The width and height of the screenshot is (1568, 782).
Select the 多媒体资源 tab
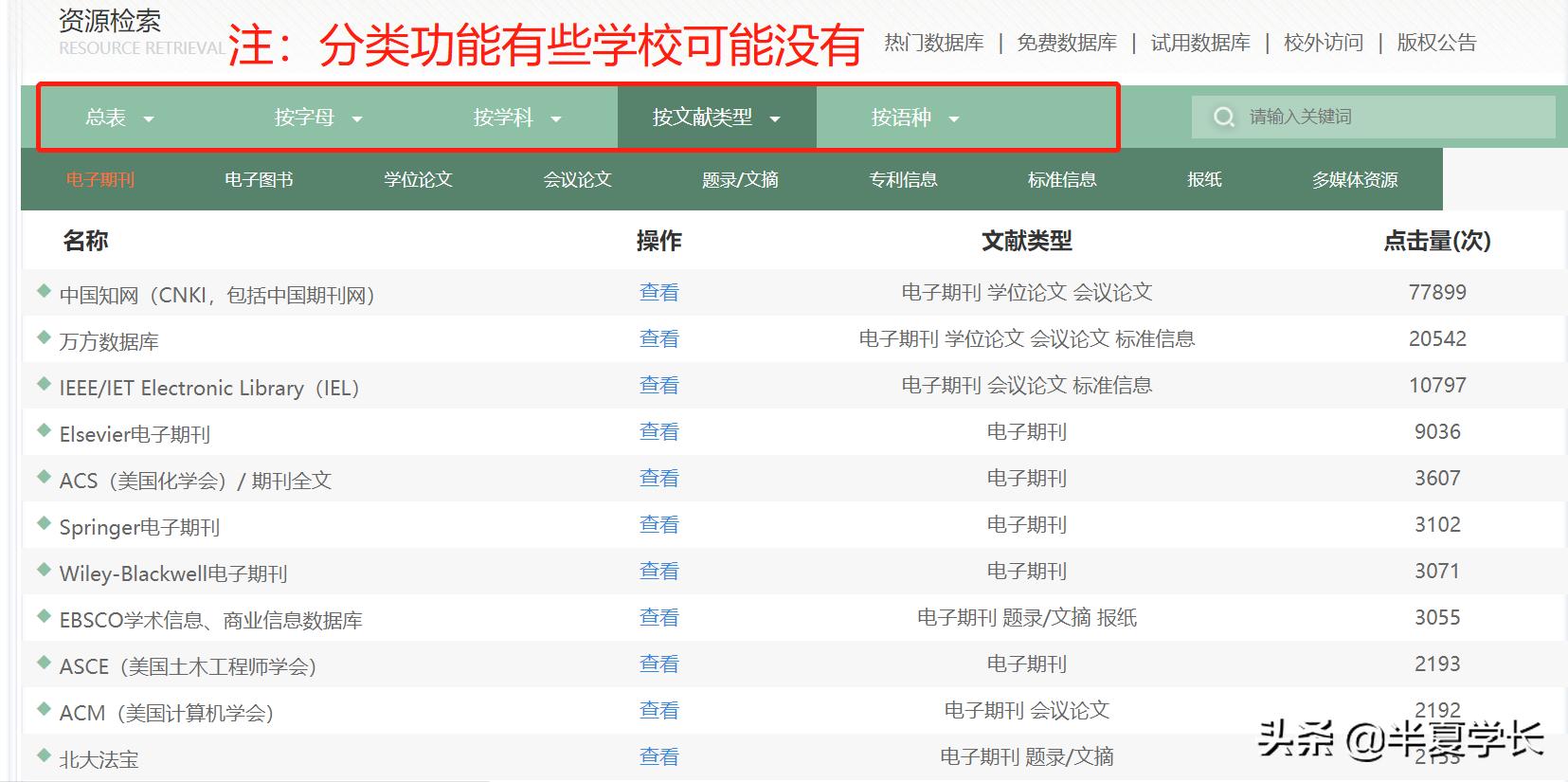click(1355, 179)
